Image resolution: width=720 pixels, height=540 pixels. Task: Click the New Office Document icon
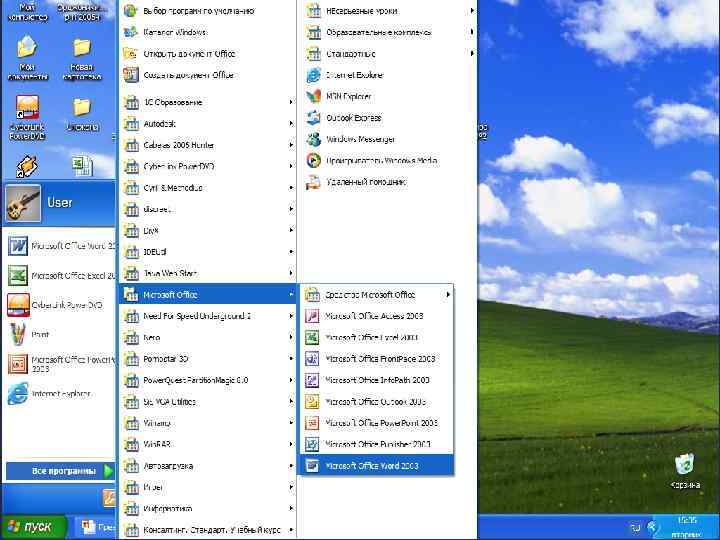pyautogui.click(x=131, y=75)
